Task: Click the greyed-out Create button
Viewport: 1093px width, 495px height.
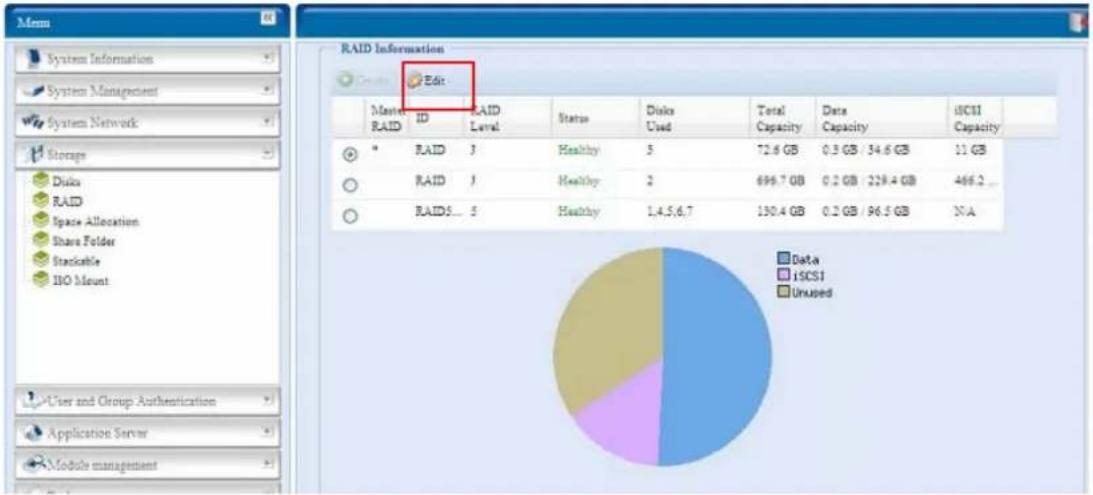Action: click(x=362, y=81)
